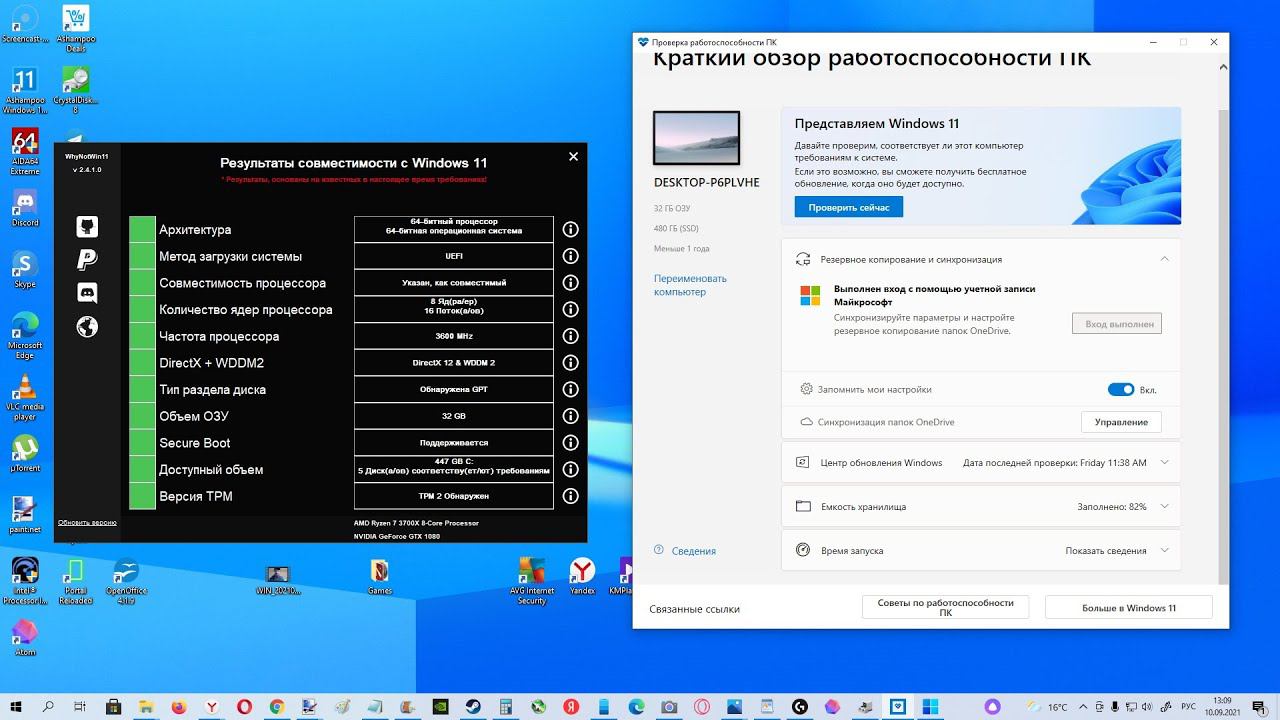Image resolution: width=1280 pixels, height=720 pixels.
Task: Show info for Версия TPM row
Action: [x=571, y=496]
